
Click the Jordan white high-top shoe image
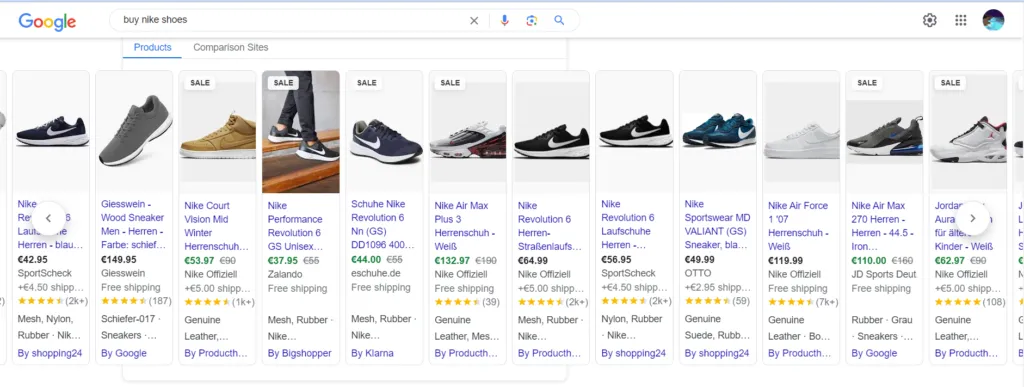968,131
